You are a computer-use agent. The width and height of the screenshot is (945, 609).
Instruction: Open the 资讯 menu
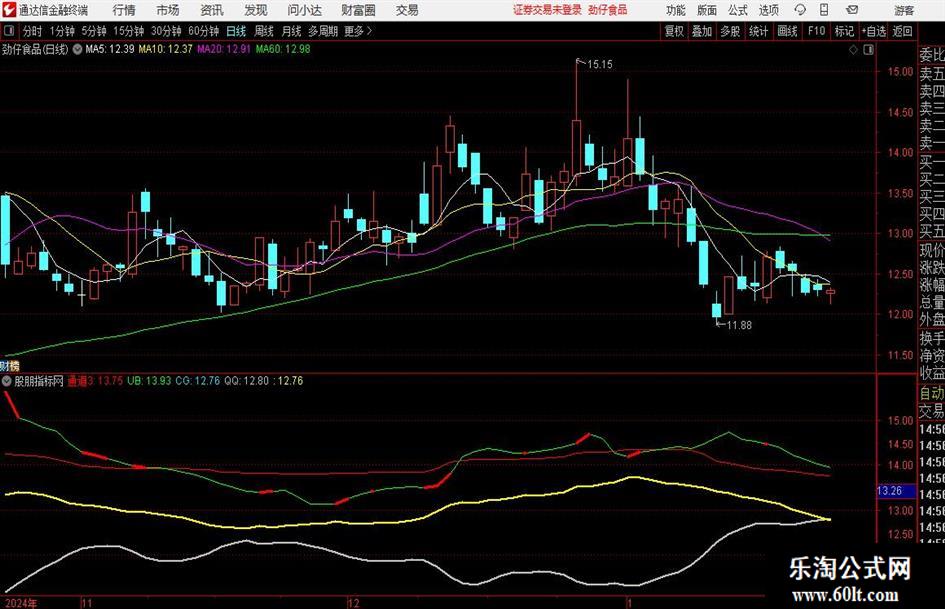pos(212,10)
